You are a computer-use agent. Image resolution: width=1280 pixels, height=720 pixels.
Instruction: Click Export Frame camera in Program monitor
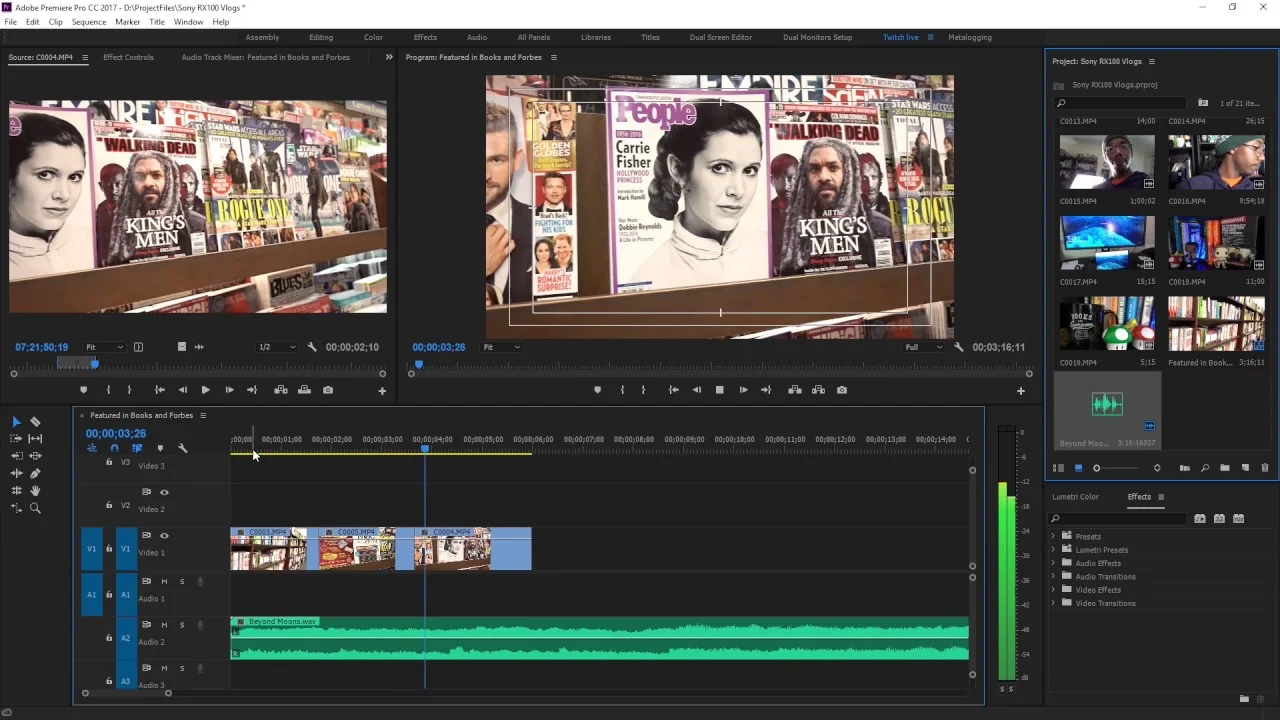point(842,390)
